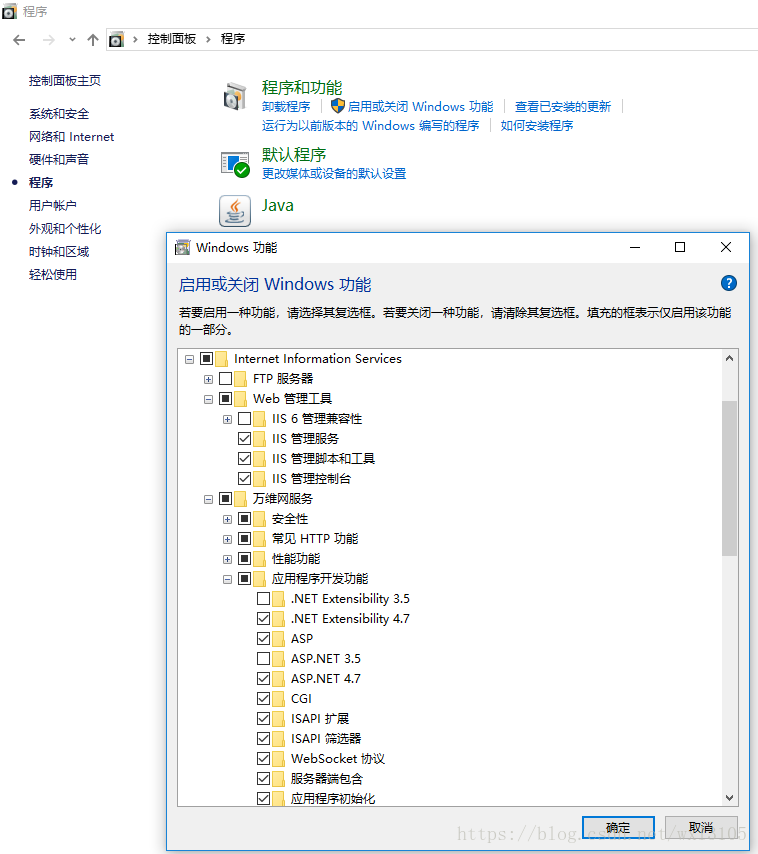Collapse the Internet Information Services node
Viewport: 758px width, 854px height.
point(190,359)
